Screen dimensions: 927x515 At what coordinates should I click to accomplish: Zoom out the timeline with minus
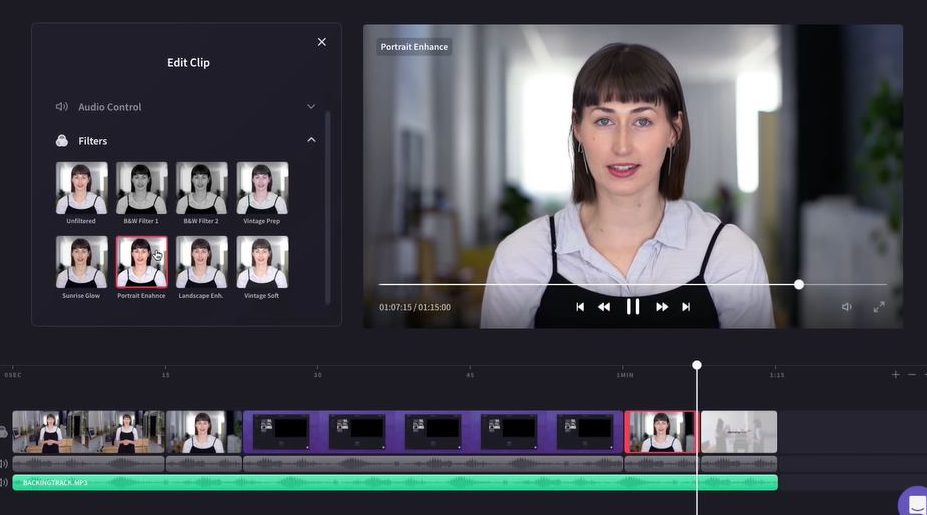click(912, 374)
